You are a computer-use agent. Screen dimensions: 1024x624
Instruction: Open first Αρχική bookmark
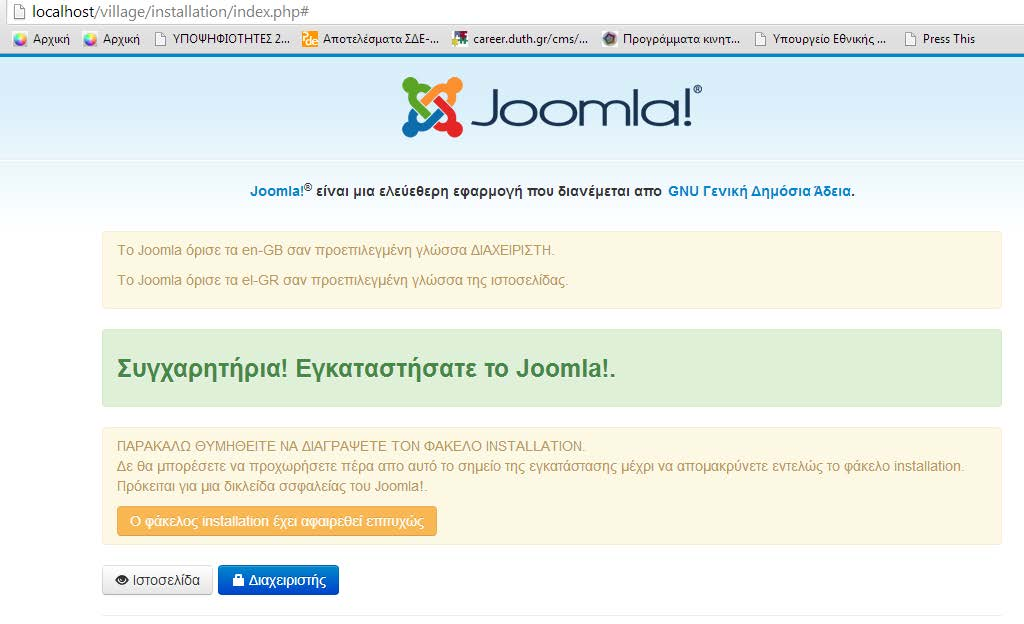tap(42, 39)
